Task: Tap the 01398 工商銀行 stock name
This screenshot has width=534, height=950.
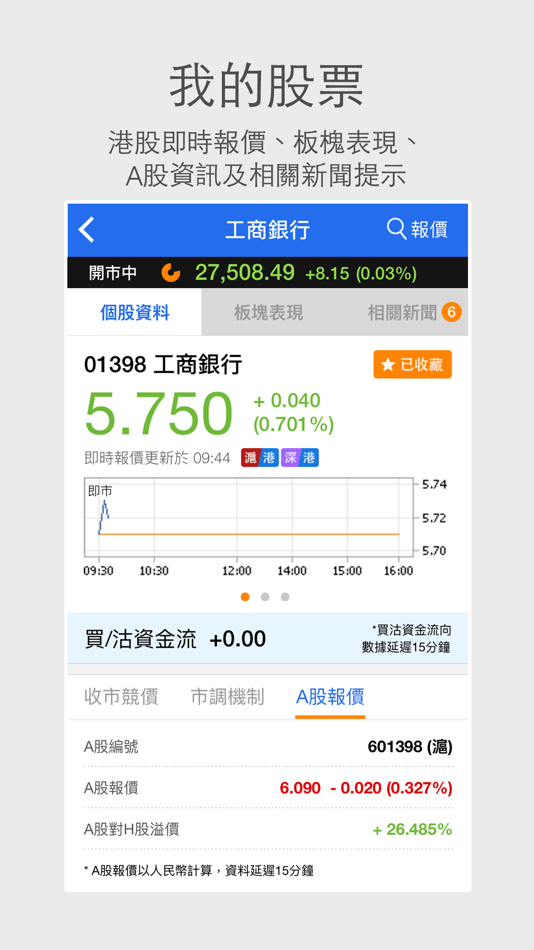Action: tap(163, 365)
